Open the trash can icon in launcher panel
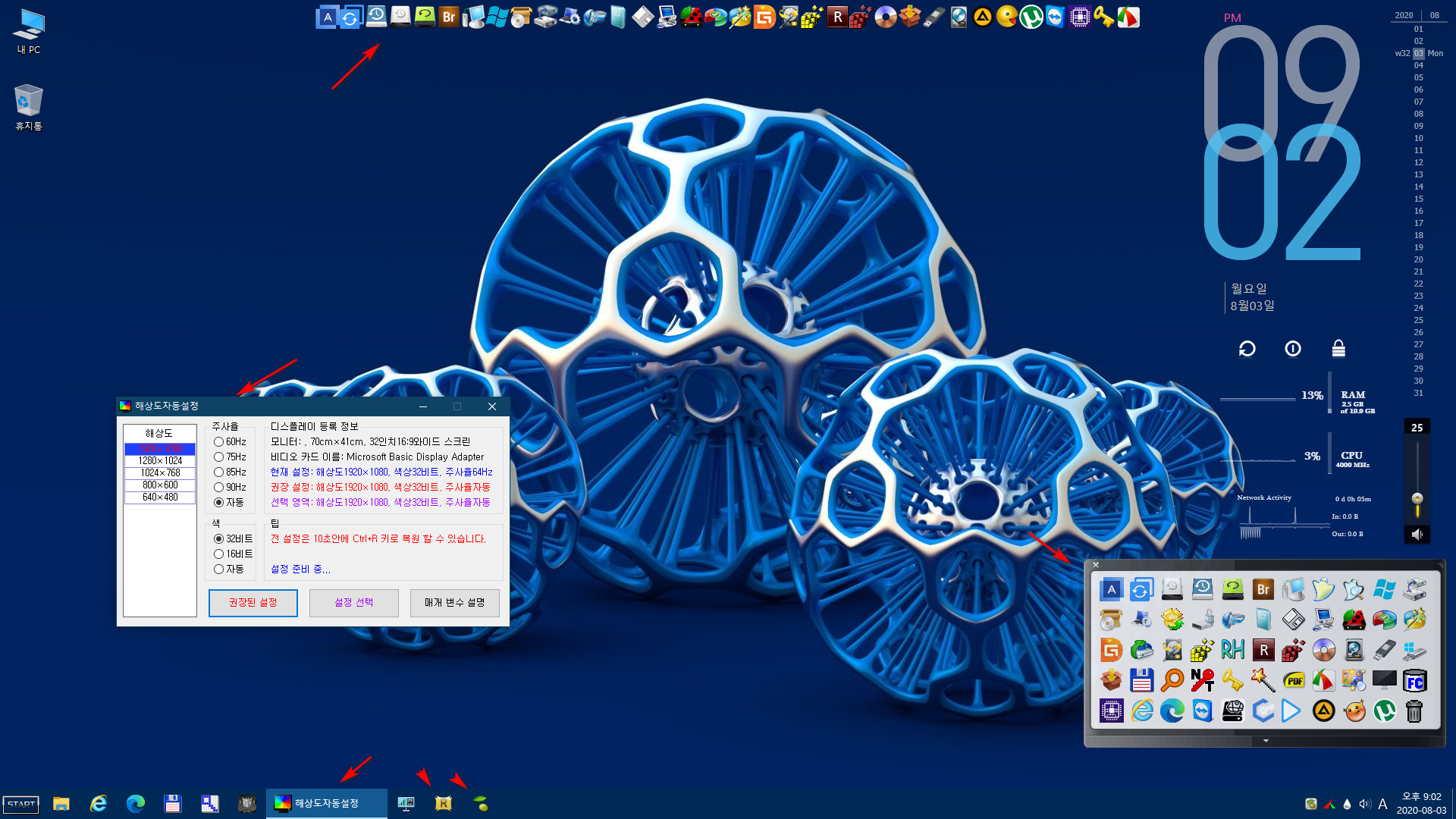 [1414, 711]
